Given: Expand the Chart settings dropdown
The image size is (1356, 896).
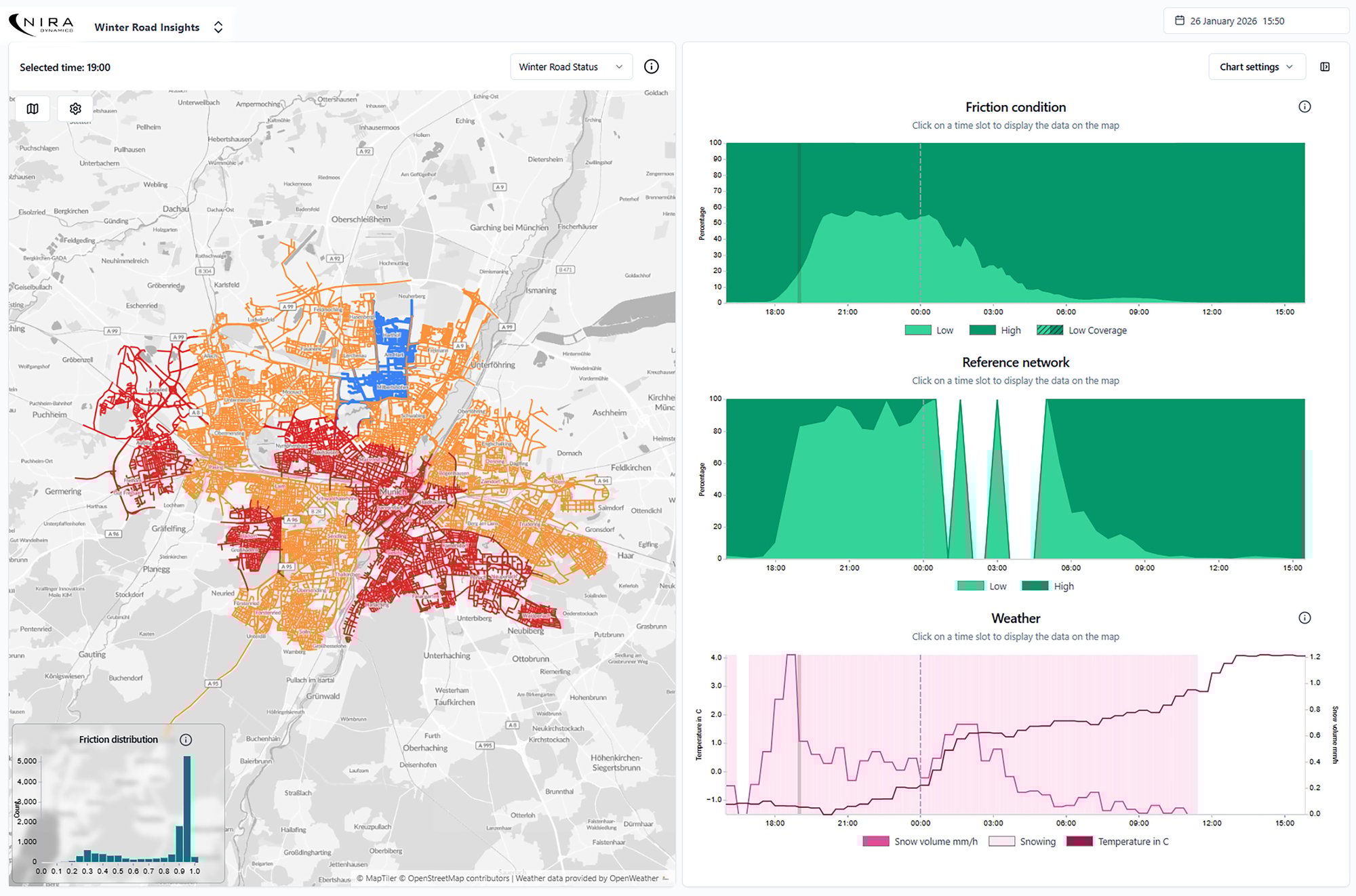Looking at the screenshot, I should click(1256, 66).
